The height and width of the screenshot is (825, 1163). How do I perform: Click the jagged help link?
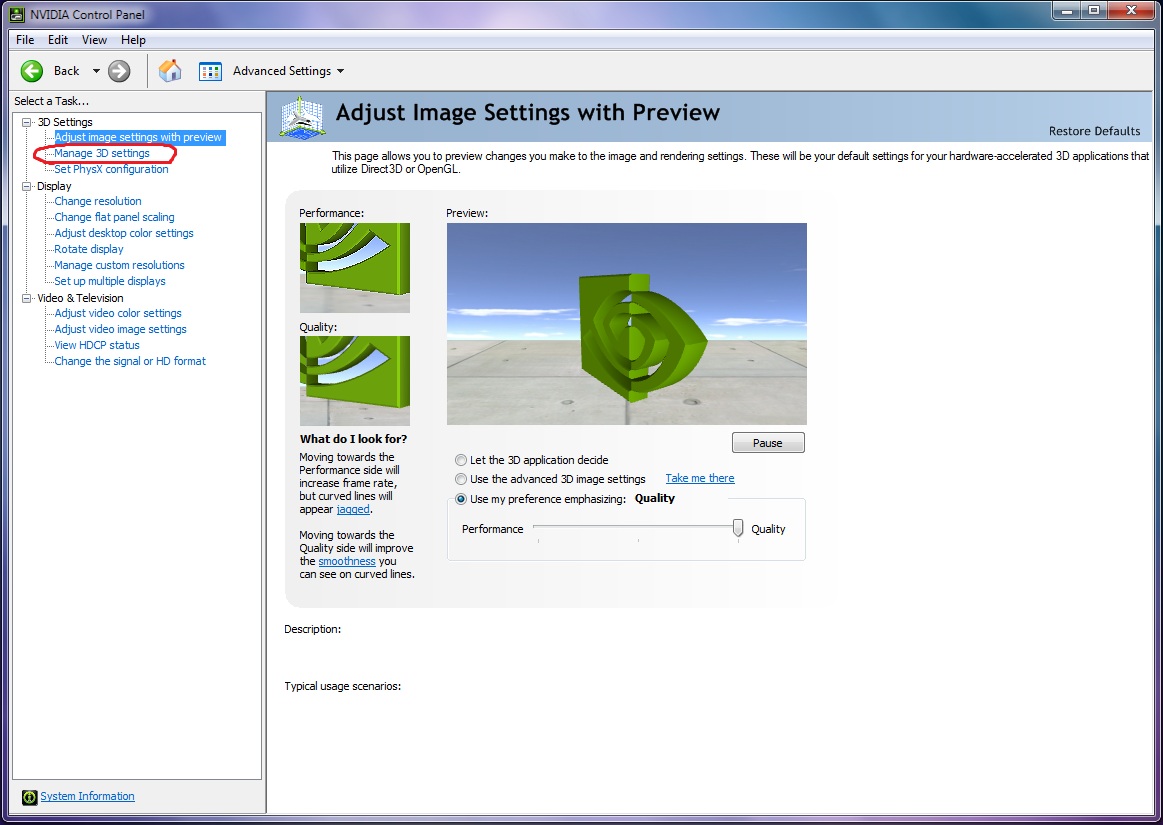point(353,510)
